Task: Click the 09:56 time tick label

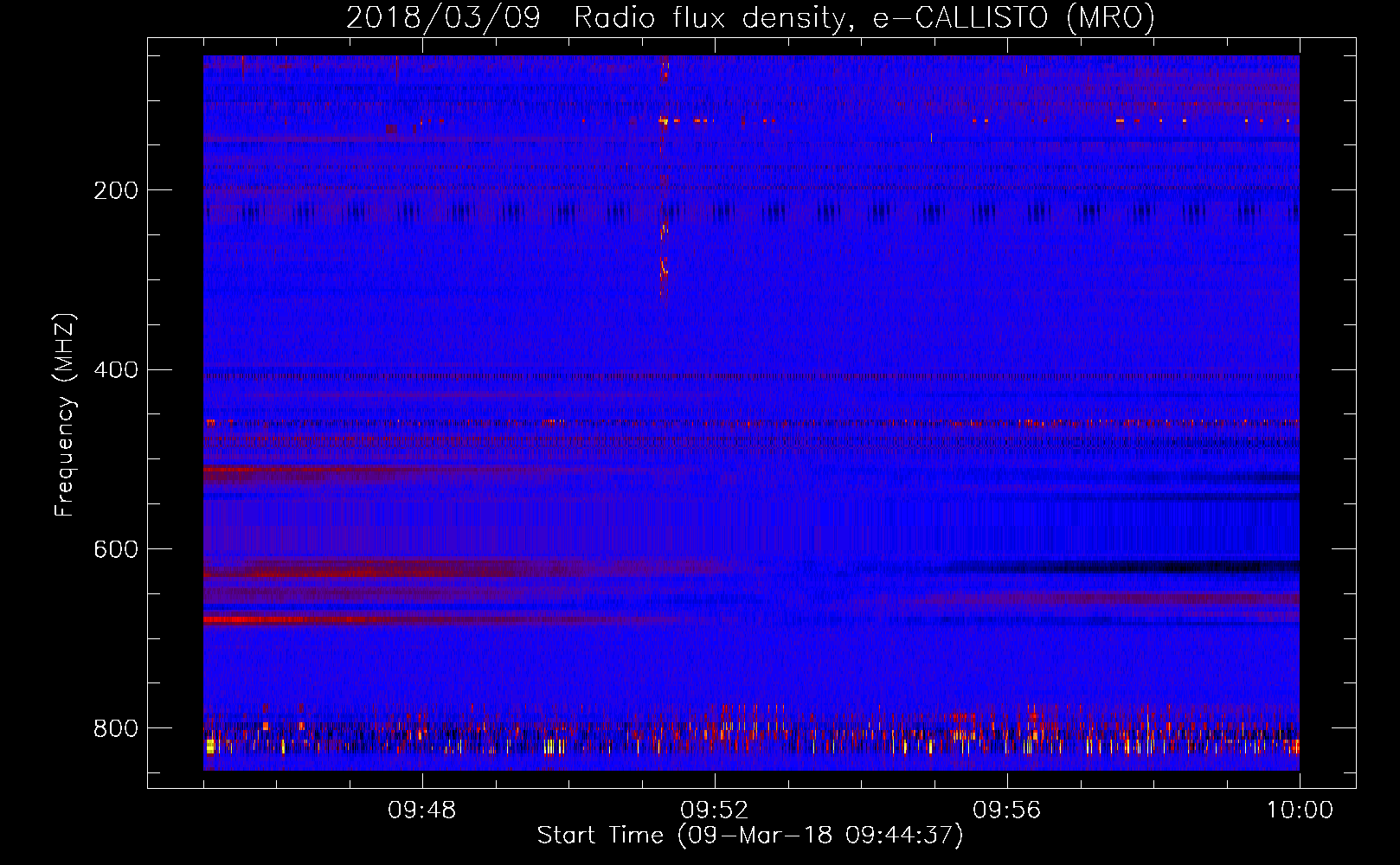Action: pyautogui.click(x=1007, y=811)
